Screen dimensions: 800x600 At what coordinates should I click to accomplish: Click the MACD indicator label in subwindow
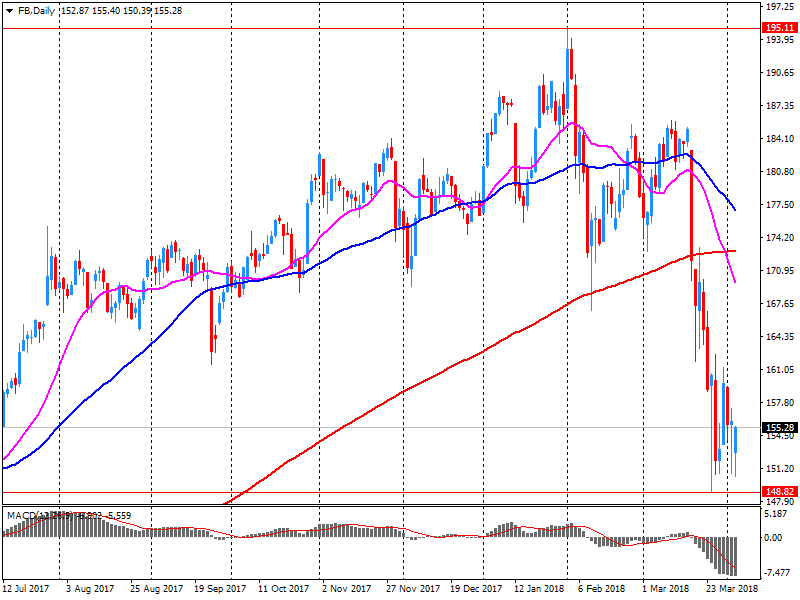tap(69, 515)
